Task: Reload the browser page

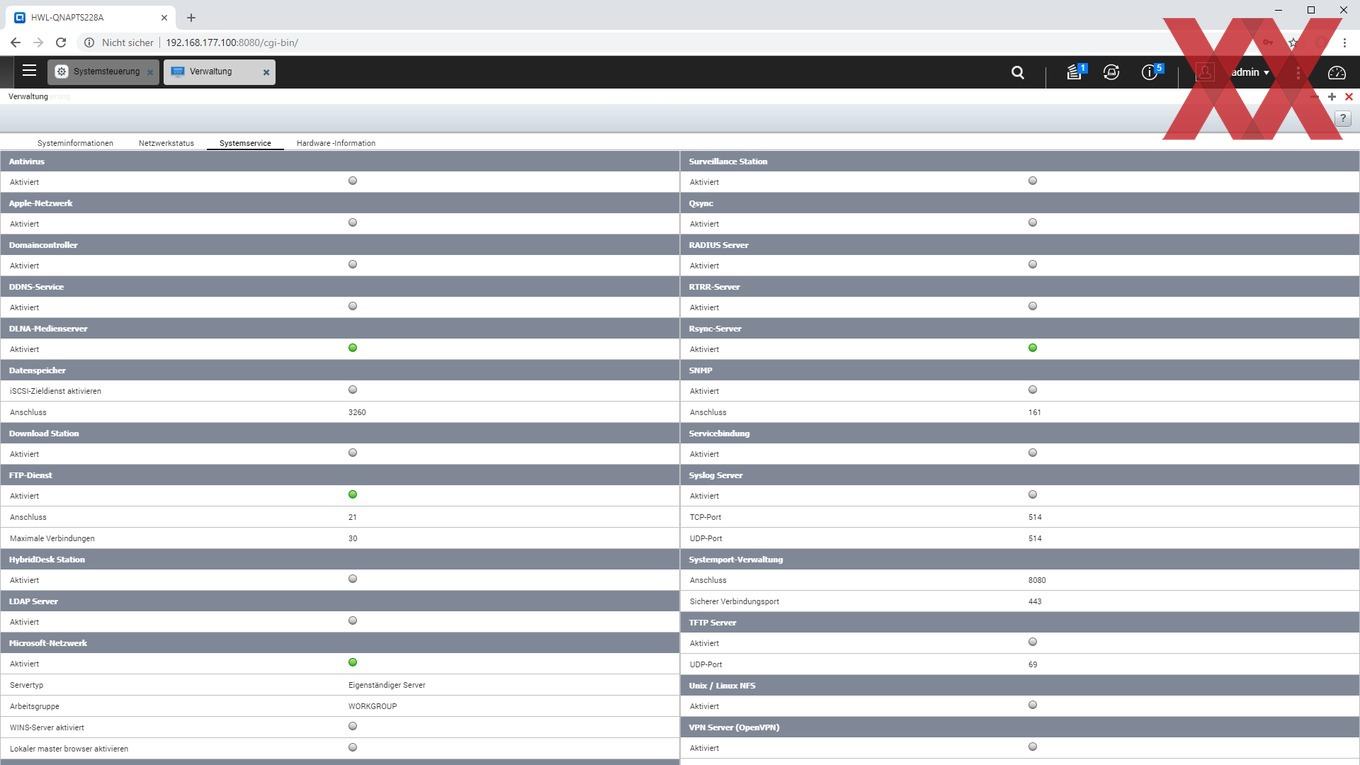Action: click(61, 43)
